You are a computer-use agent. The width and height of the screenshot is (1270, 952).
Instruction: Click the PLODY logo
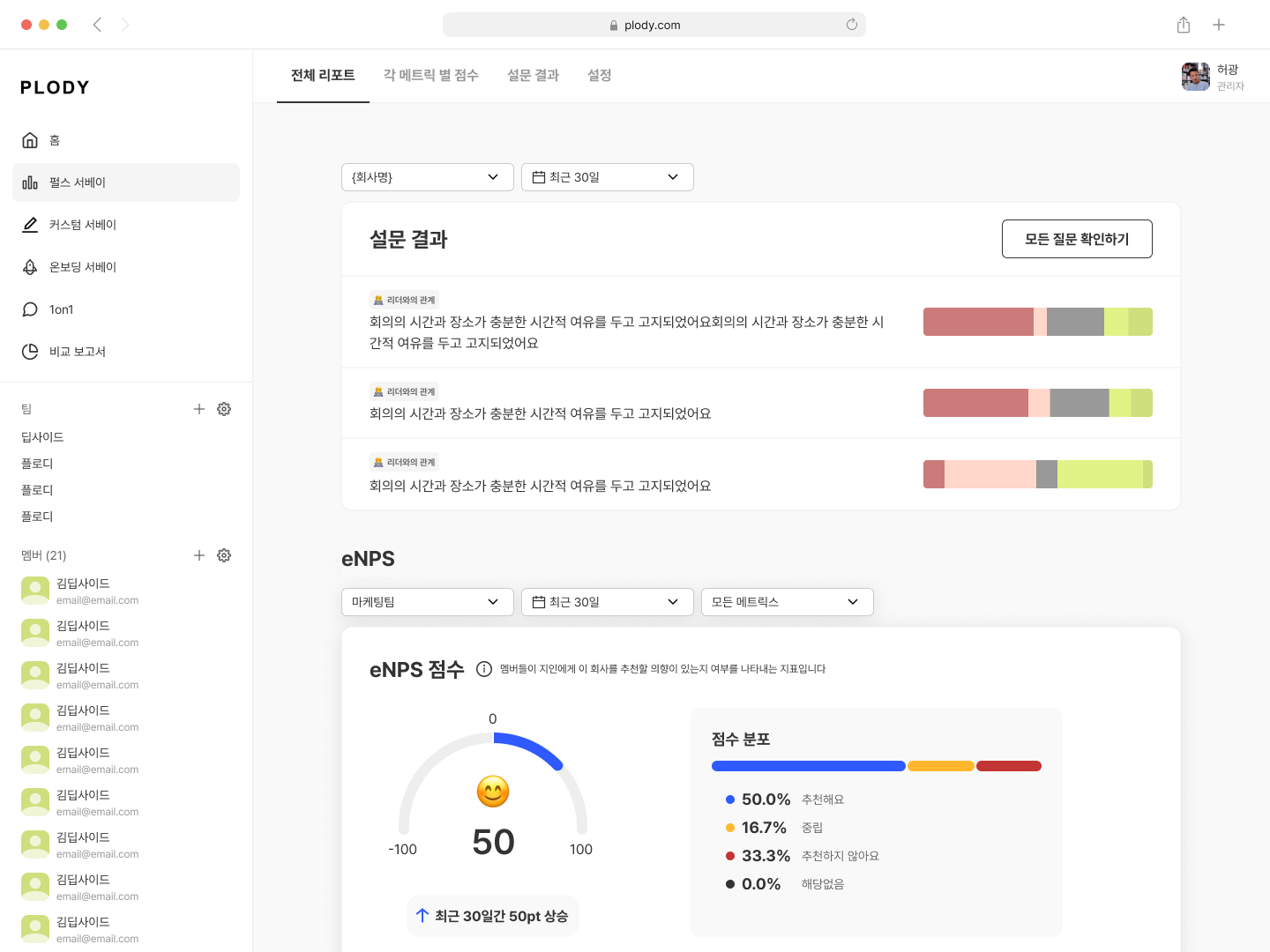click(x=55, y=87)
